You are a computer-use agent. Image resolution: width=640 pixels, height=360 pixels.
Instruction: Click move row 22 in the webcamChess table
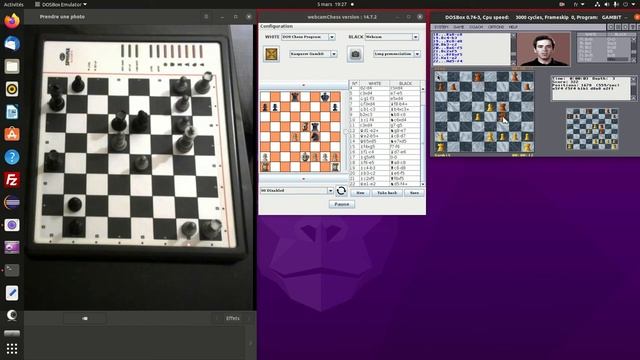(384, 184)
